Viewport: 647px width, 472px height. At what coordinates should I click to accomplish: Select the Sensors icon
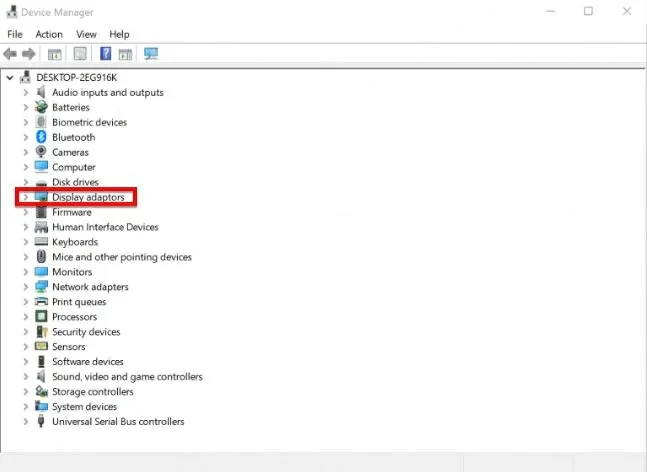41,347
